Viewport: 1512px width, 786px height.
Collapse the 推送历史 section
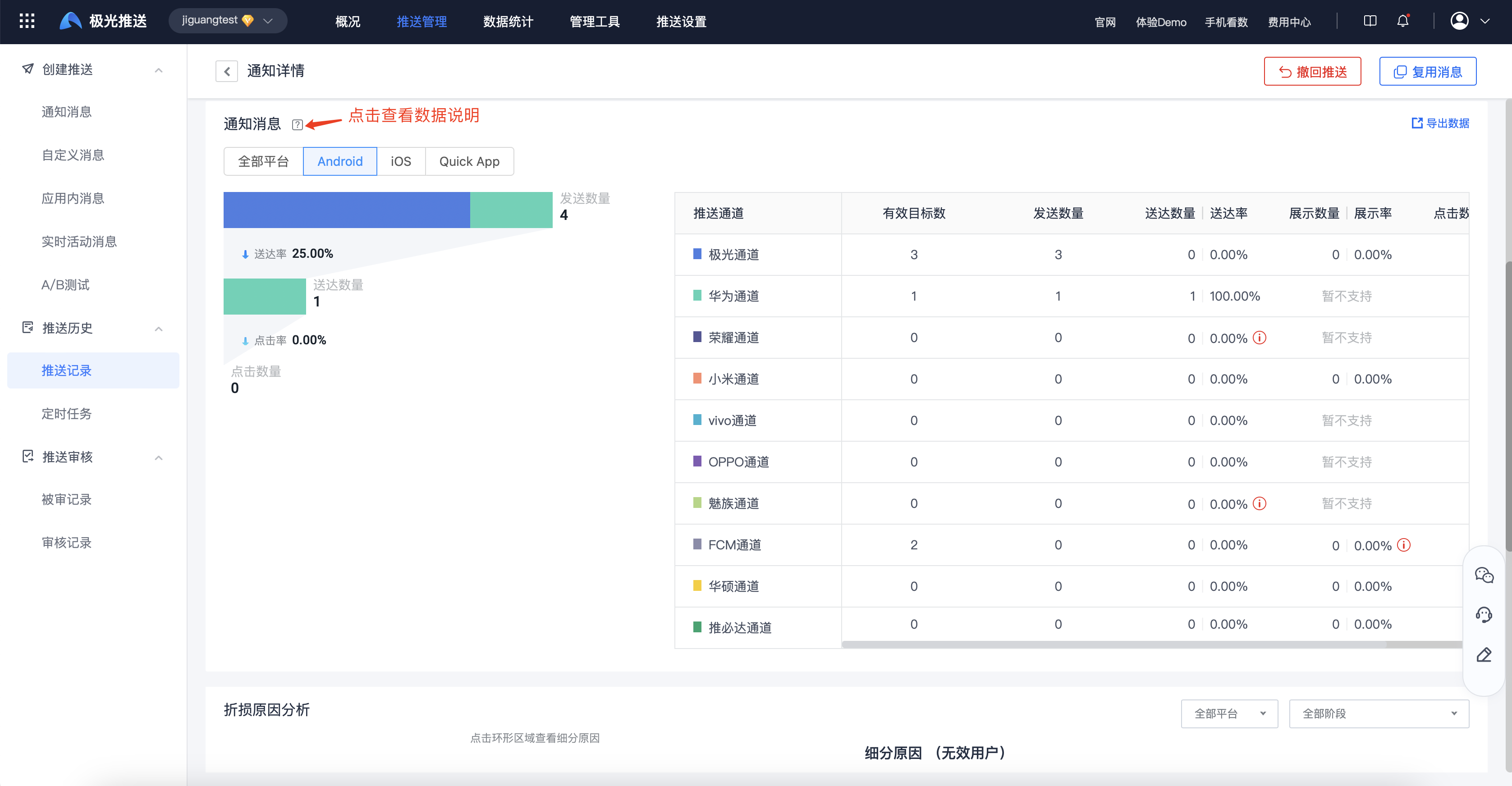coord(159,329)
